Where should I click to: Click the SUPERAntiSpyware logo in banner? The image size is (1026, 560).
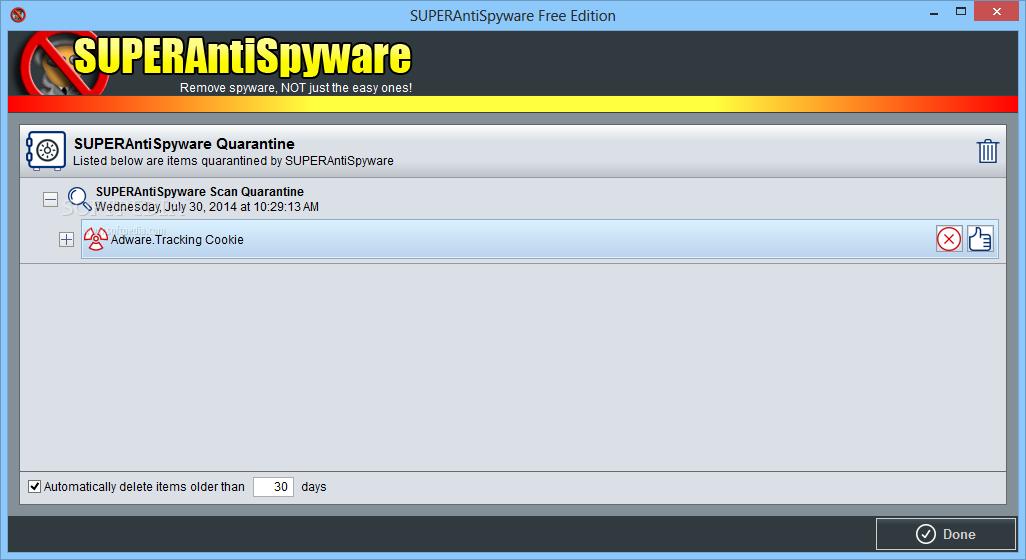tap(216, 63)
